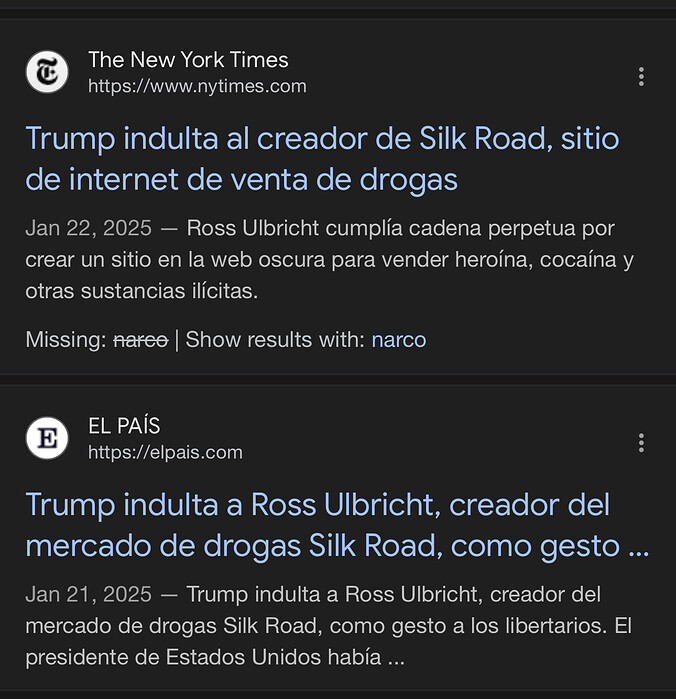The height and width of the screenshot is (699, 676).
Task: Click the EL PAÍS favicon logo
Action: [x=47, y=439]
